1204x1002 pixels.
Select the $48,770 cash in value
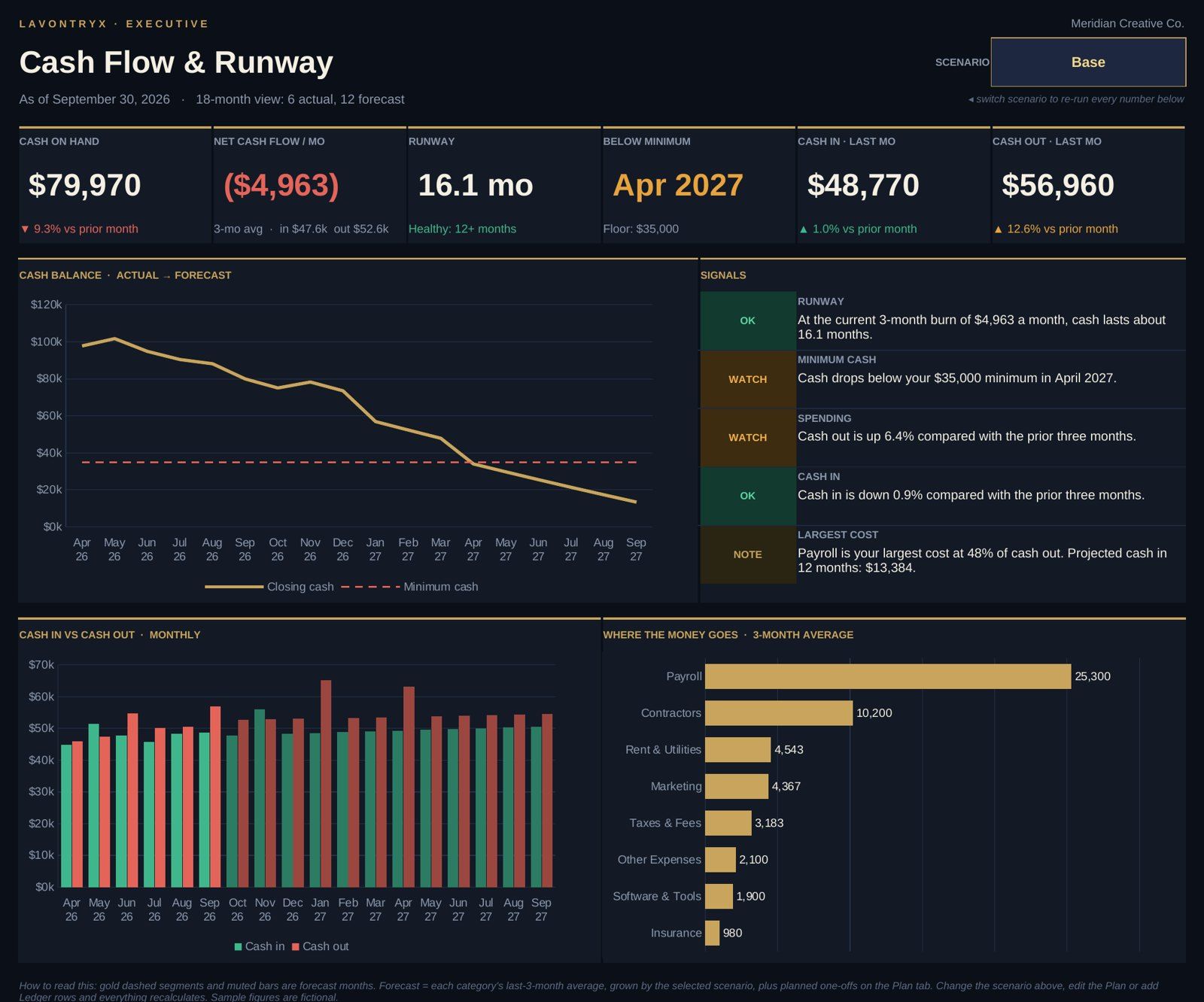pyautogui.click(x=862, y=185)
